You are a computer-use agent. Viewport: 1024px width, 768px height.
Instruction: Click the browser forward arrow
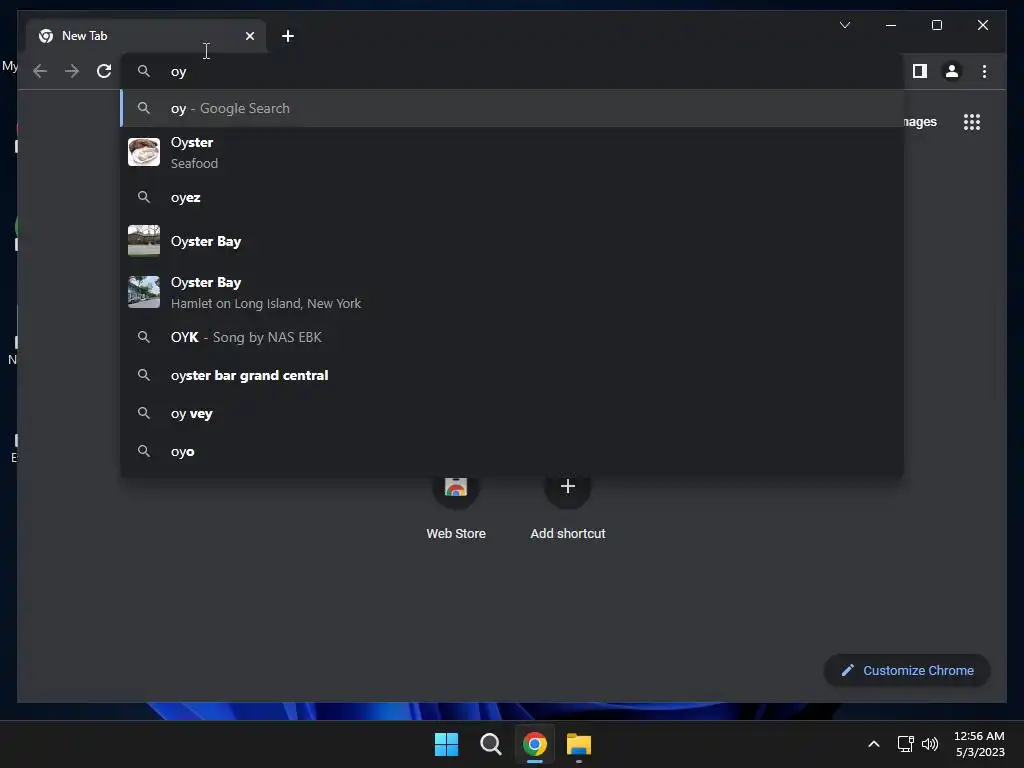72,71
